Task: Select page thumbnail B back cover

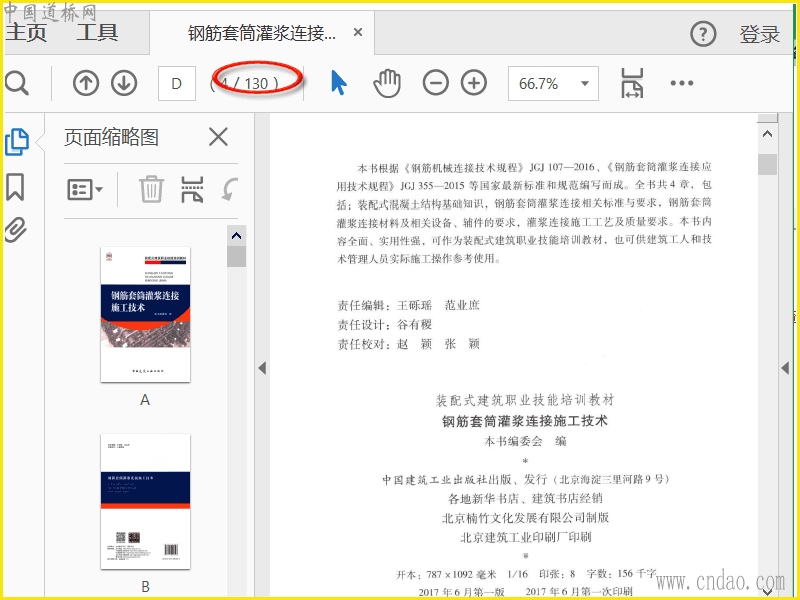Action: (x=145, y=502)
